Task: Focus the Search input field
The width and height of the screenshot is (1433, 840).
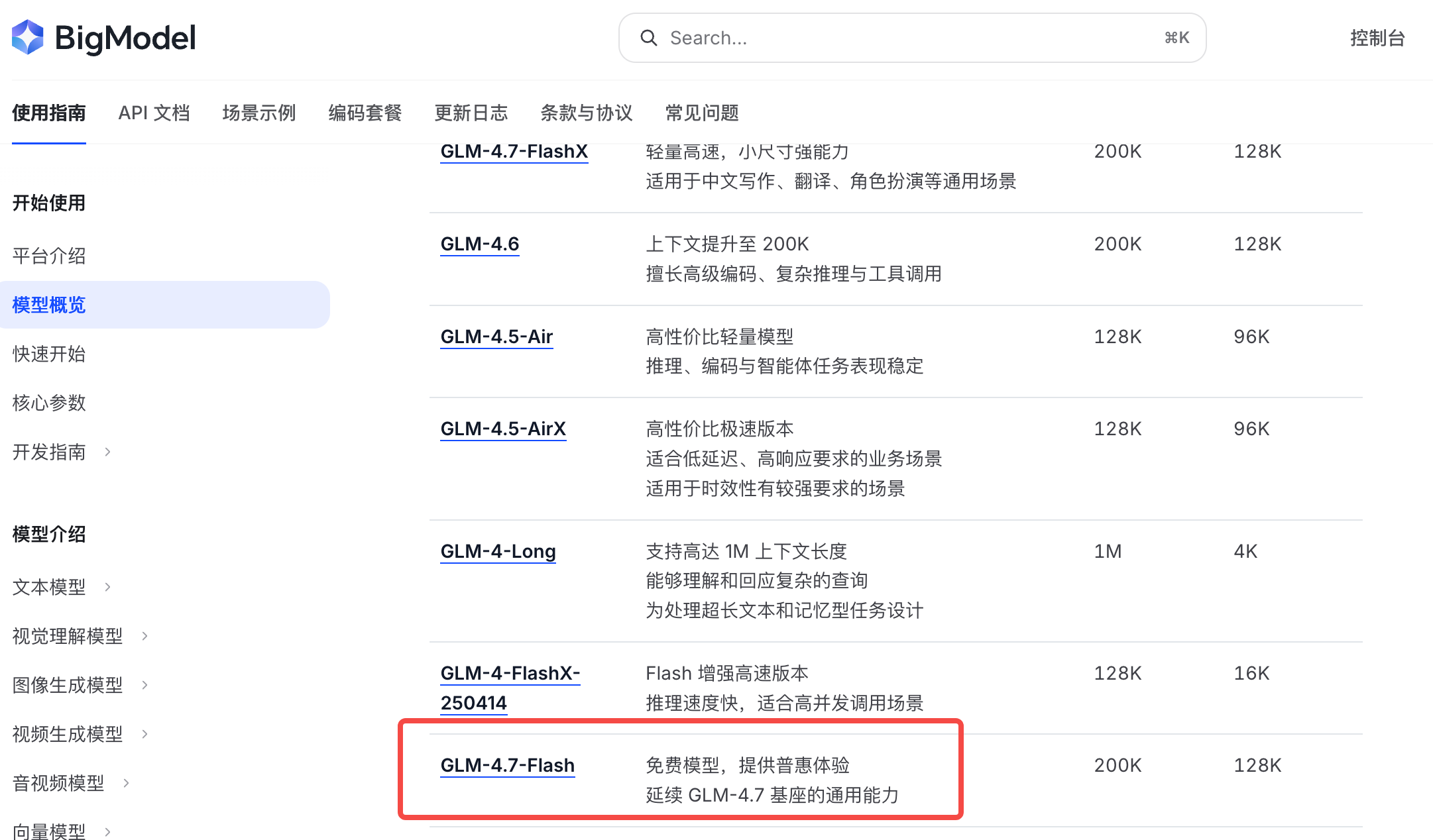Action: point(912,38)
